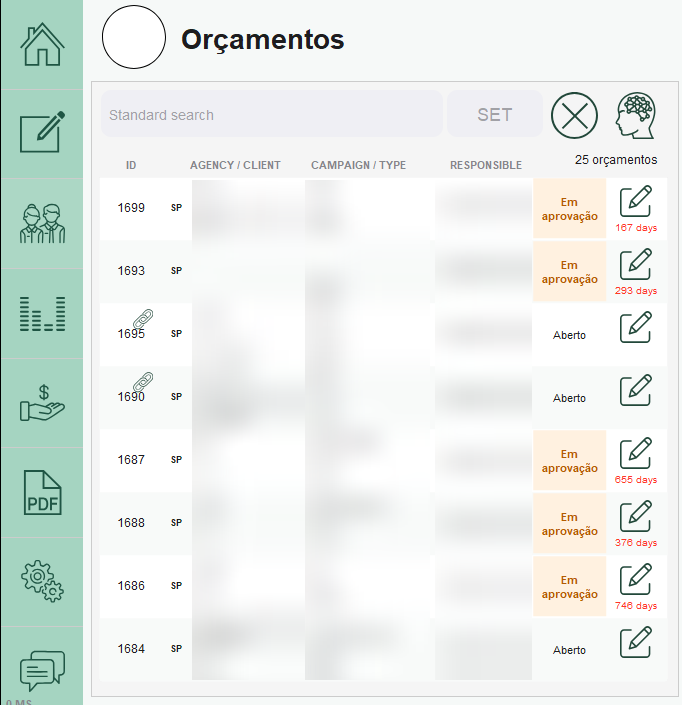The width and height of the screenshot is (682, 705).
Task: Select budget ID 1688
Action: coord(131,522)
